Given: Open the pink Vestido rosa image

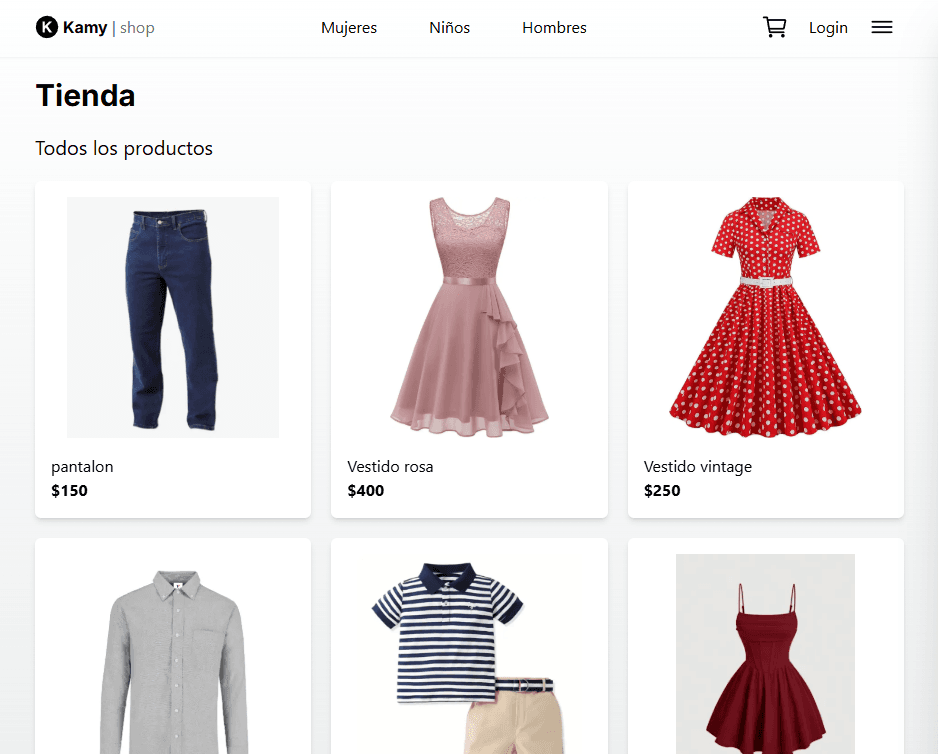Looking at the screenshot, I should (x=469, y=317).
